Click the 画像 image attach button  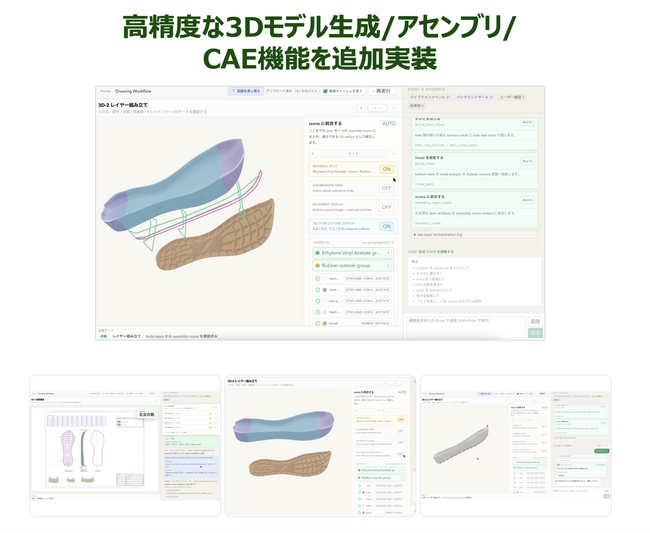pos(535,321)
